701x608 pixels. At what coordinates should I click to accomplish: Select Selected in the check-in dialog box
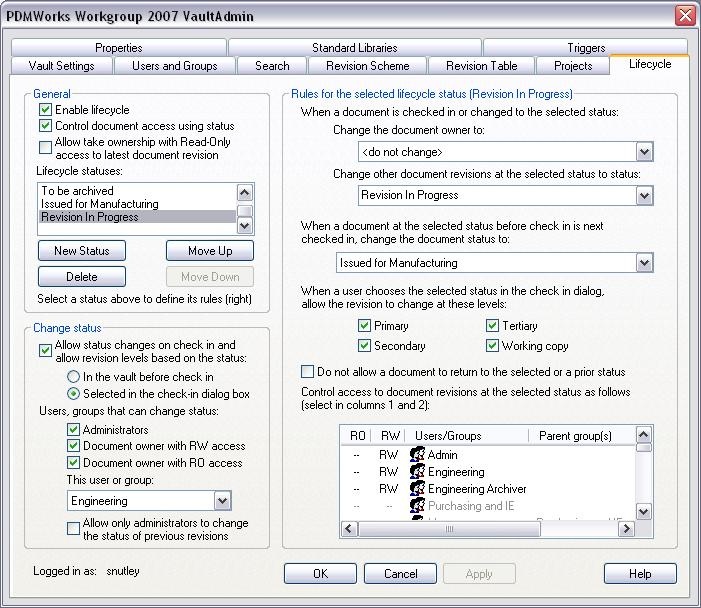coord(73,394)
